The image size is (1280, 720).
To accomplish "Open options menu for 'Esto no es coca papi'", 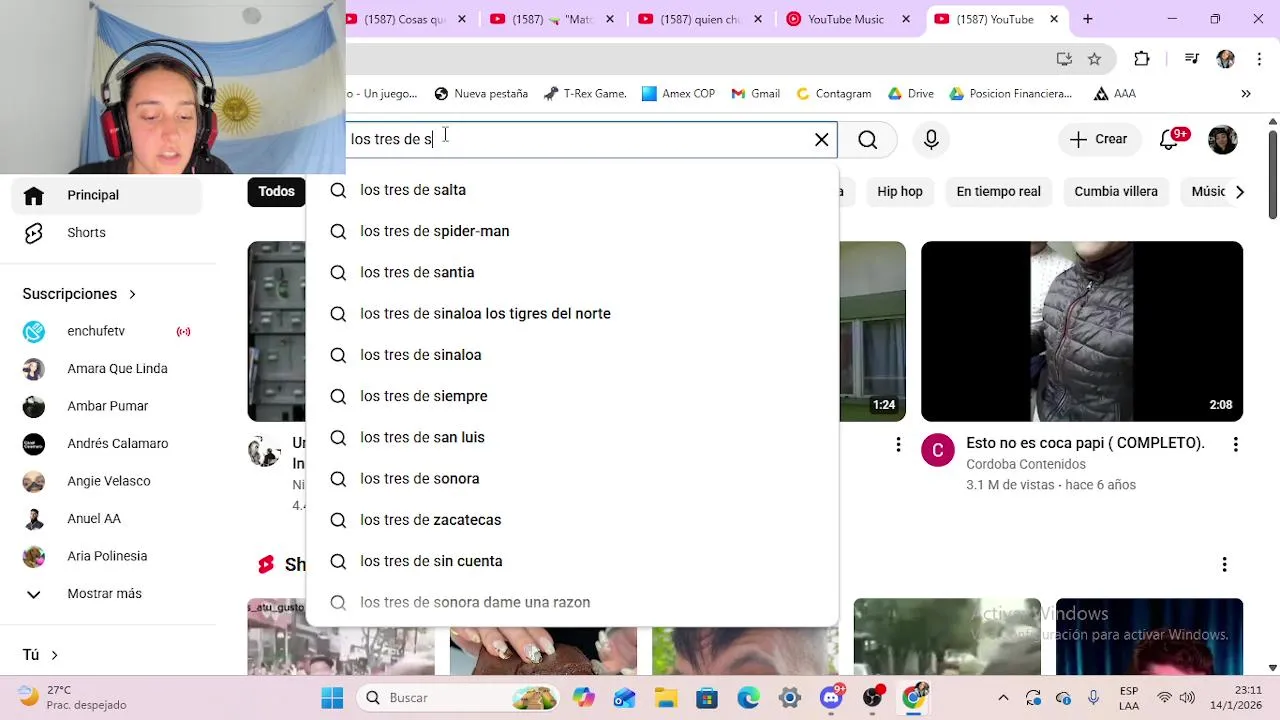I will 1235,444.
